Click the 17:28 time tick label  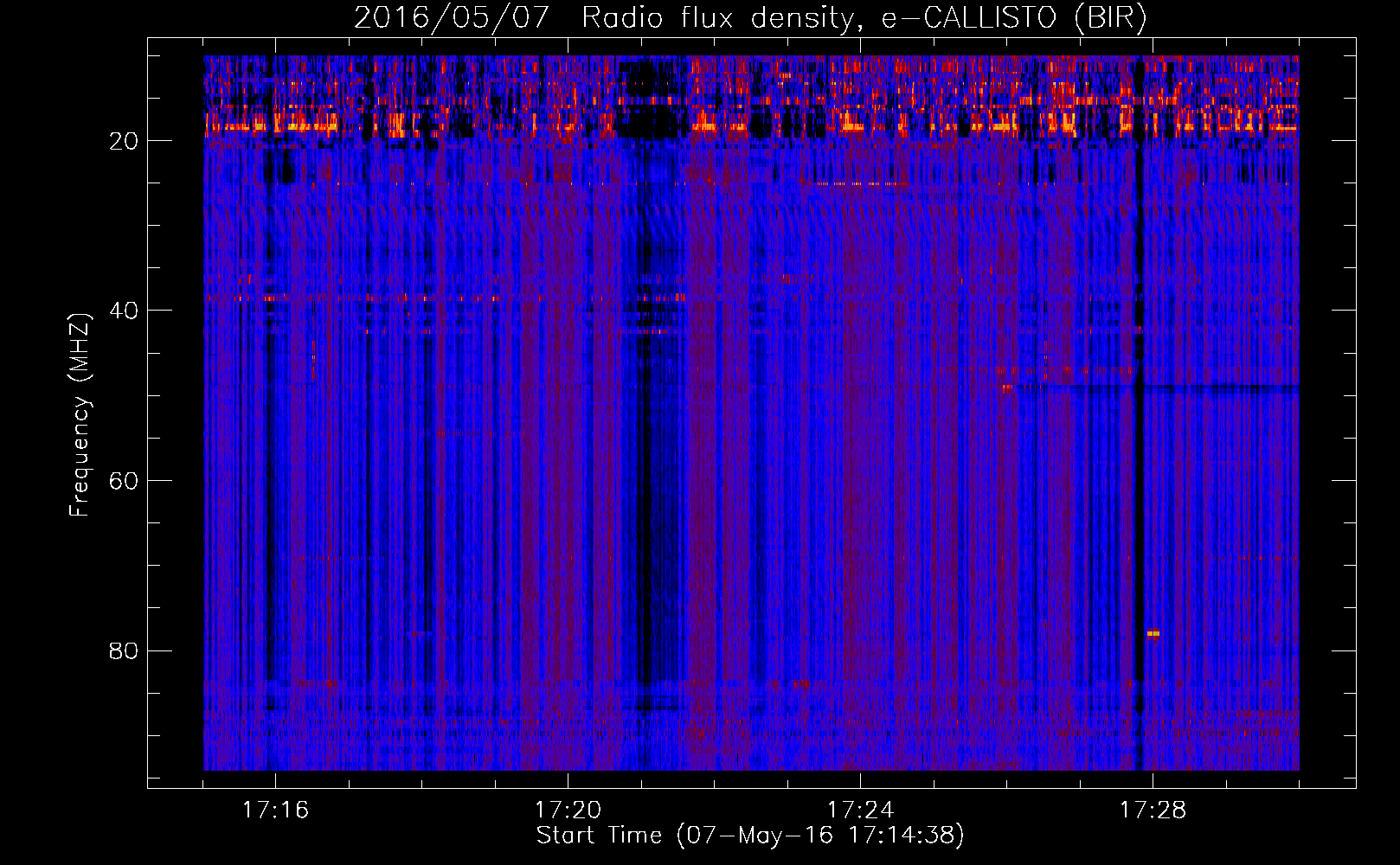[1153, 811]
